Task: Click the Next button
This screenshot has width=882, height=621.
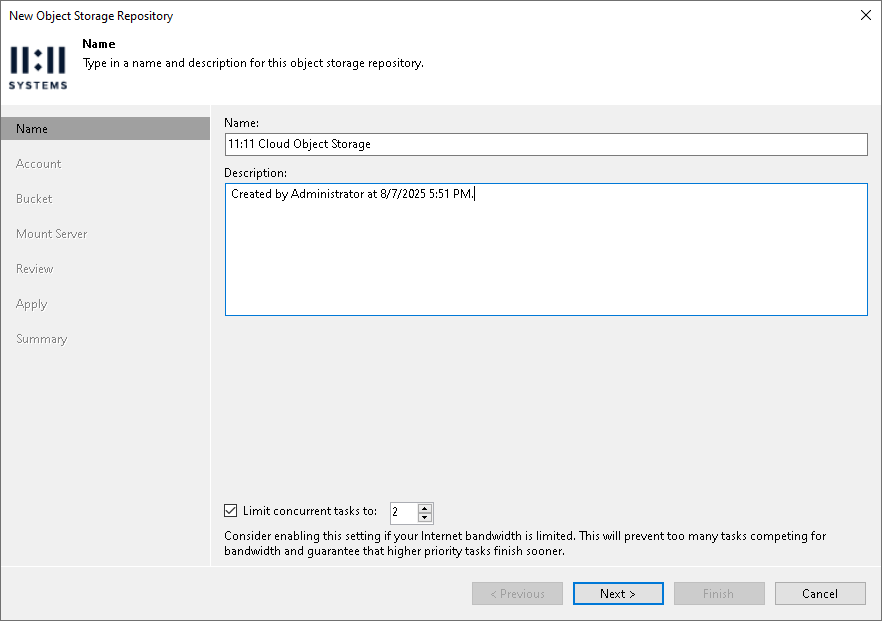Action: 618,593
